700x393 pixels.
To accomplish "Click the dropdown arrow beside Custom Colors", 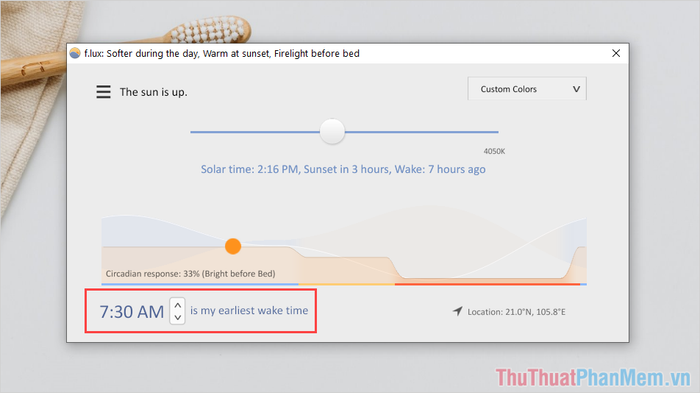I will pos(576,89).
